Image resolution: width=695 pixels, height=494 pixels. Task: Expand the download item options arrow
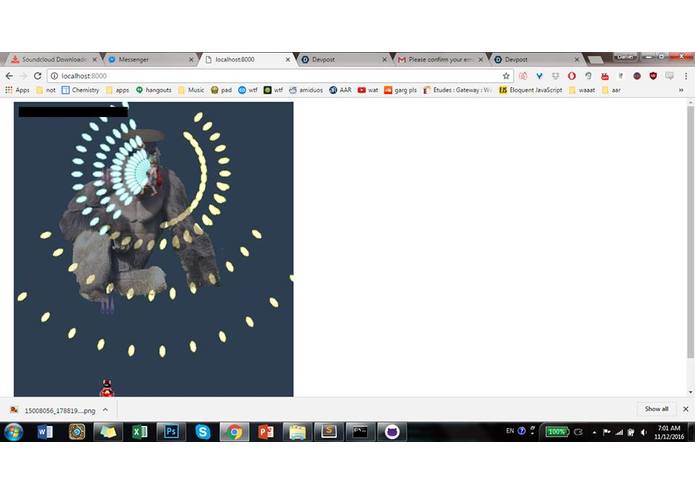click(x=105, y=410)
